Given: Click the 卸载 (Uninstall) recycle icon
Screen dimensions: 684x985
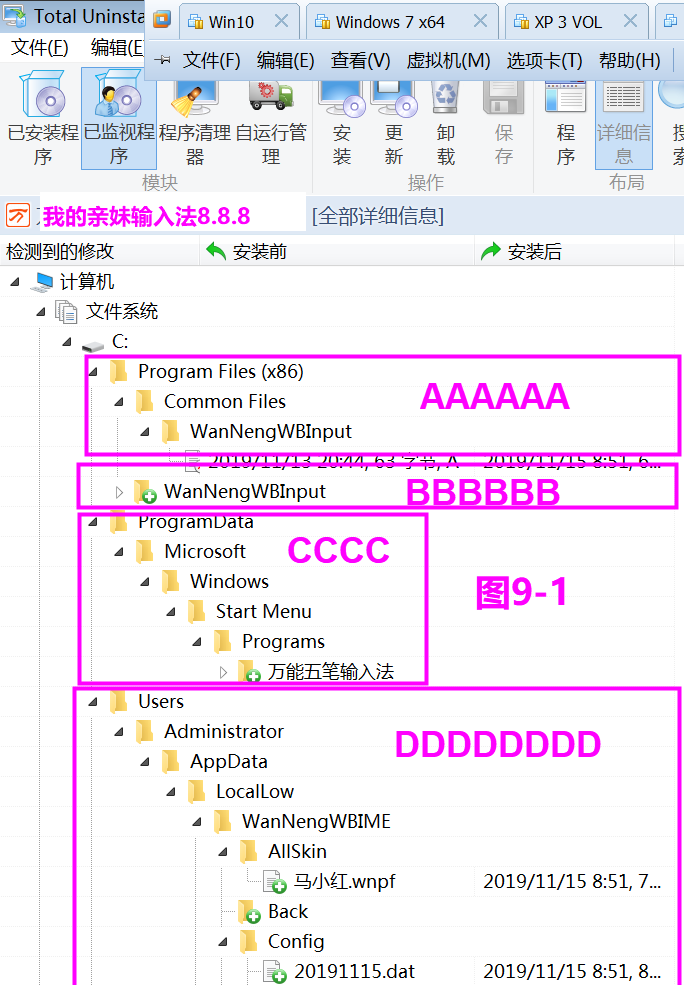Looking at the screenshot, I should click(446, 97).
